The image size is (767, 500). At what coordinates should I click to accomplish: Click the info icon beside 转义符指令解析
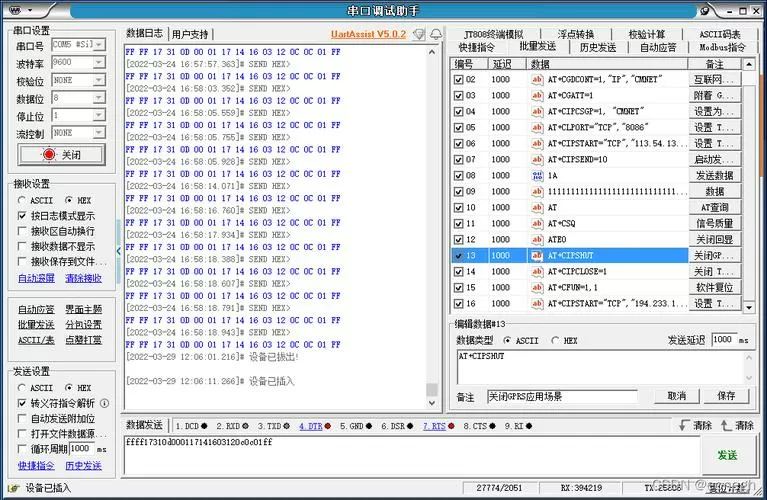[x=104, y=403]
